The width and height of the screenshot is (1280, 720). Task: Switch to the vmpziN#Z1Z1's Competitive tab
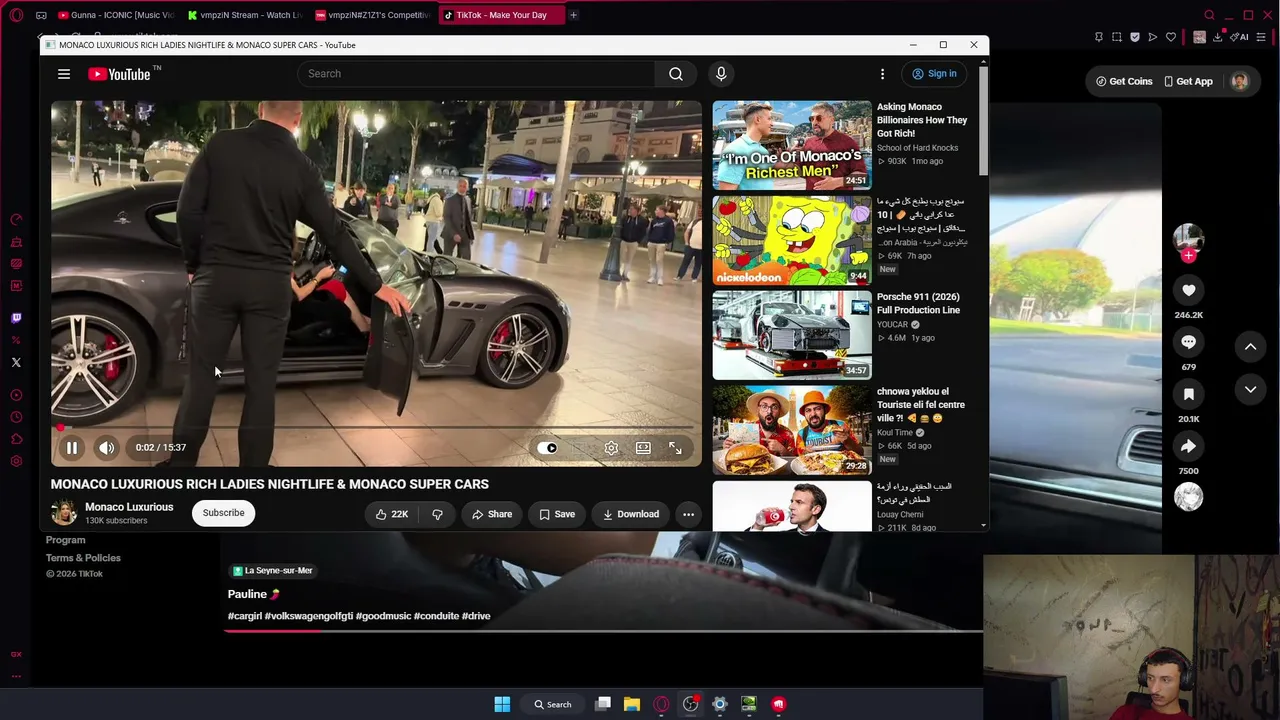(373, 15)
